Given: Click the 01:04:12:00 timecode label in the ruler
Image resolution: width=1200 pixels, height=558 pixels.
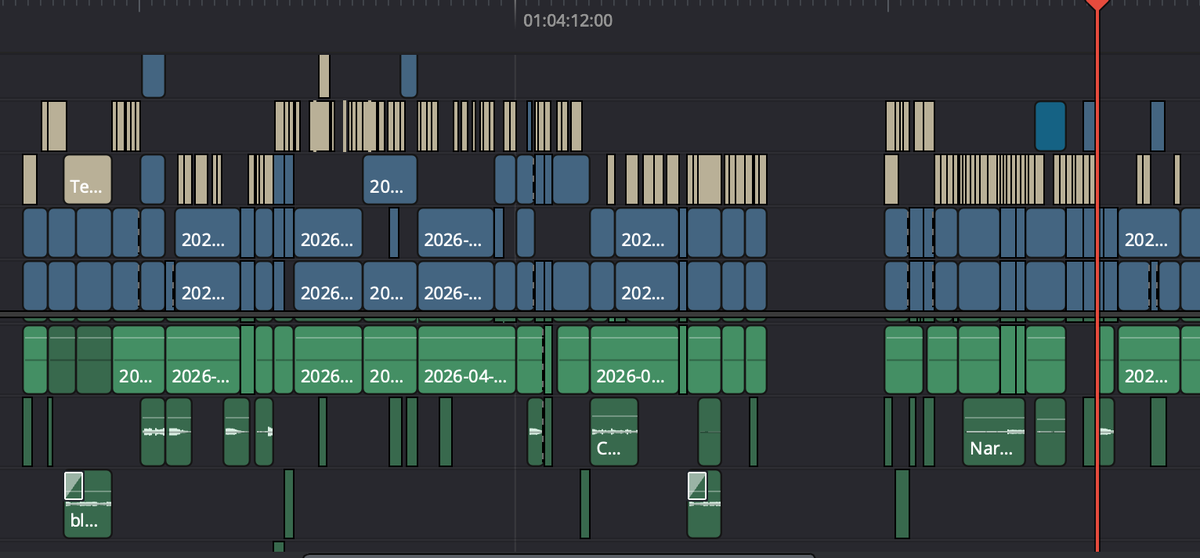Looking at the screenshot, I should point(568,20).
